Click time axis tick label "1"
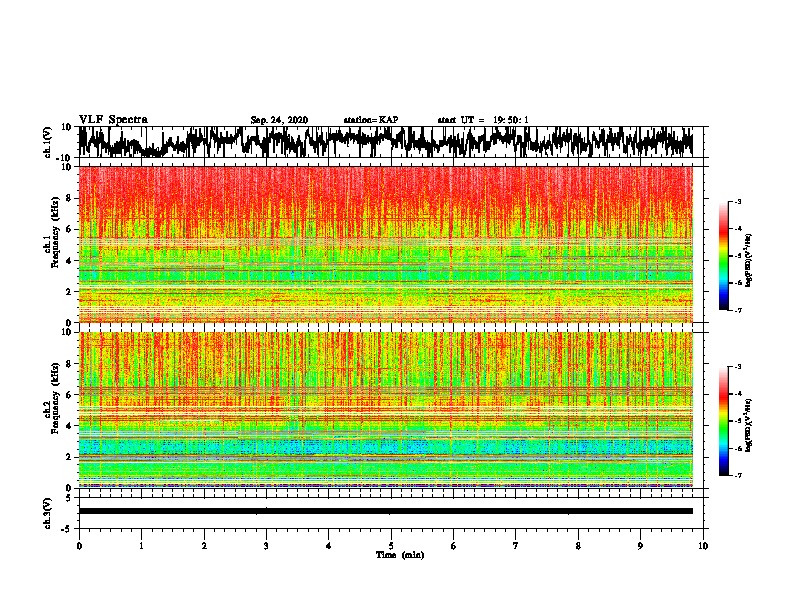This screenshot has width=792, height=612. pos(141,546)
